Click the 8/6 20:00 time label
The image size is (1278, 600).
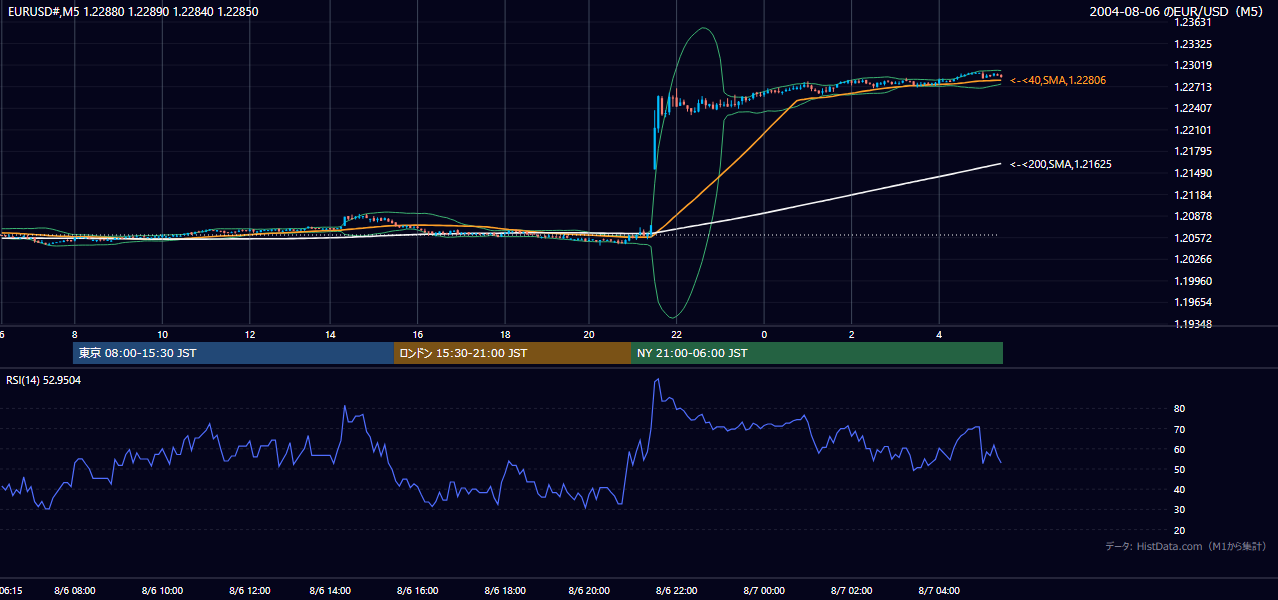(589, 591)
